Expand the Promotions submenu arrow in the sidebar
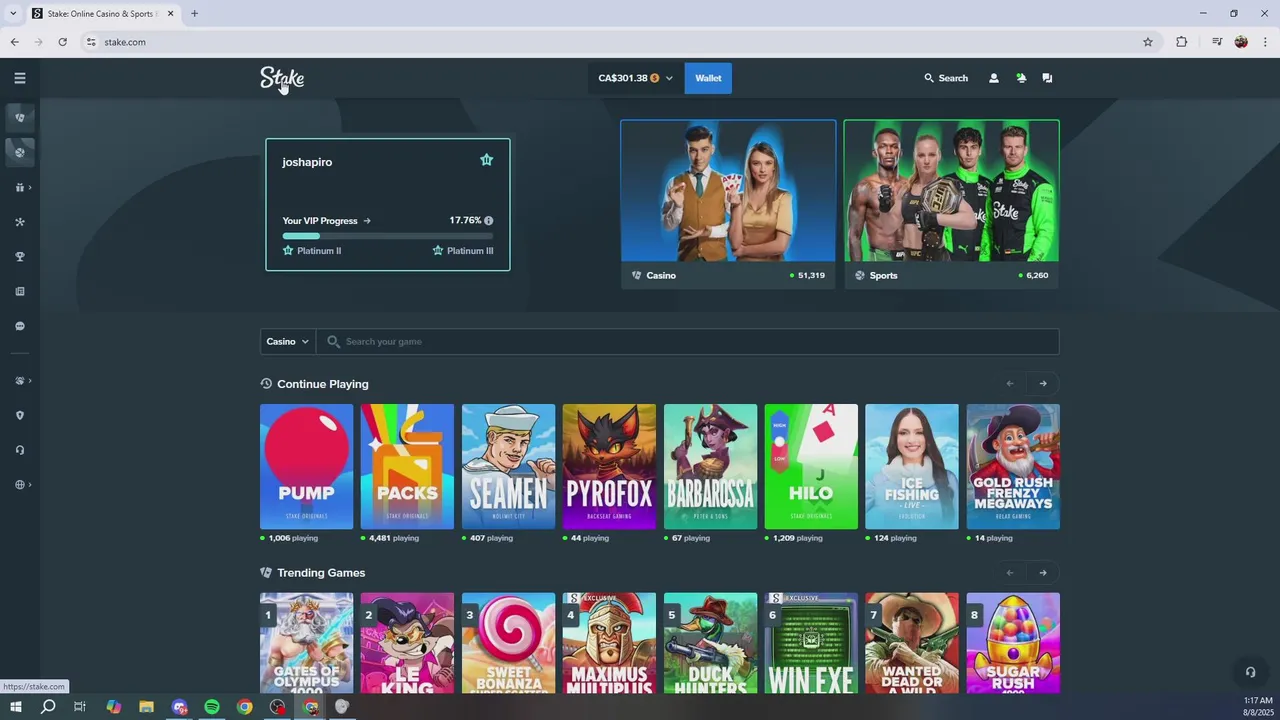Viewport: 1280px width, 720px height. click(x=30, y=187)
